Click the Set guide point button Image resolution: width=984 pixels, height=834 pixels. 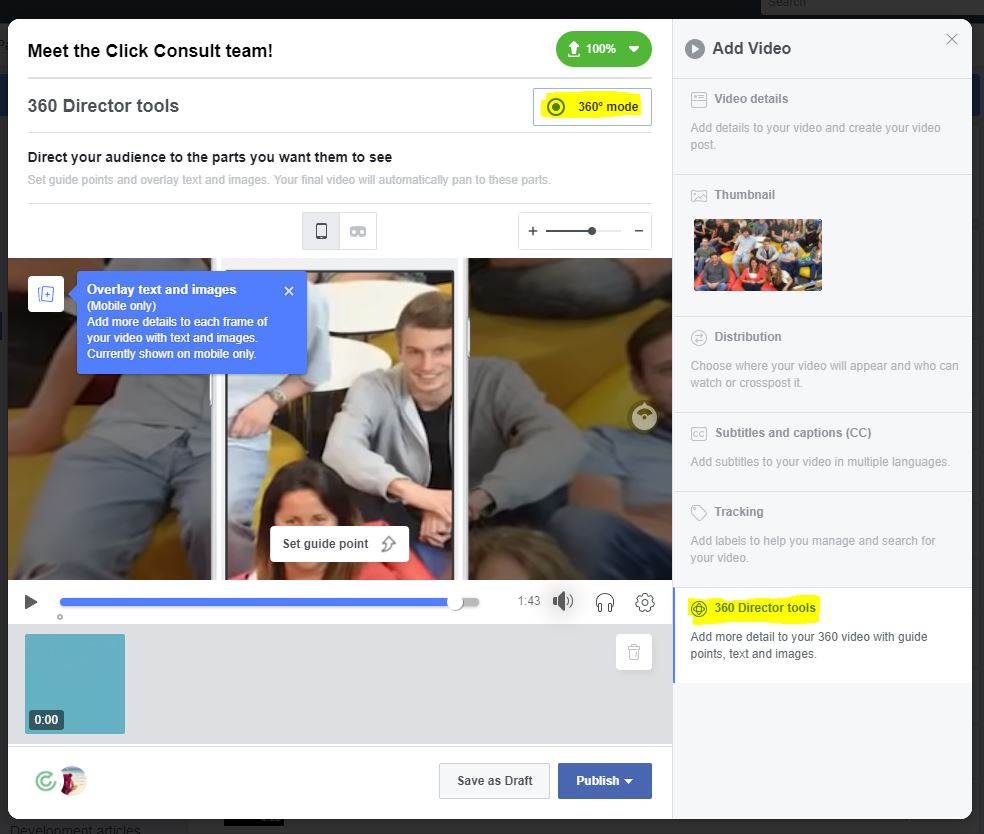tap(340, 543)
